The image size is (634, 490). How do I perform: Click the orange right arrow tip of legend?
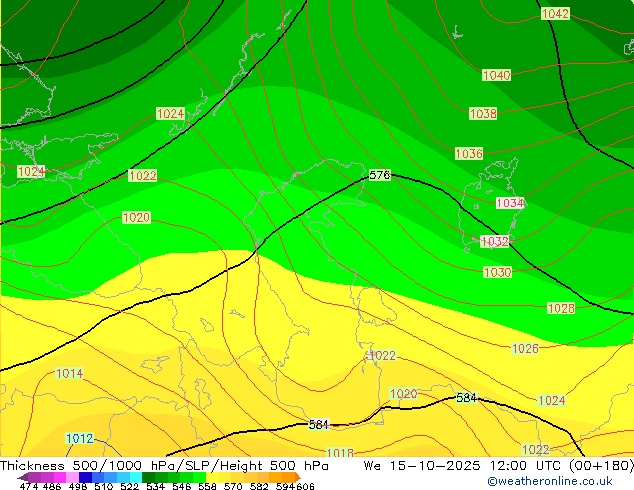298,477
